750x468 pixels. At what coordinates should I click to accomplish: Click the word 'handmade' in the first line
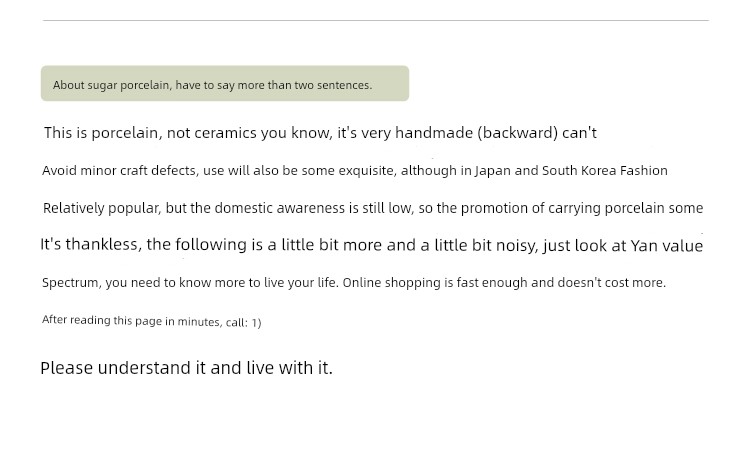point(434,133)
